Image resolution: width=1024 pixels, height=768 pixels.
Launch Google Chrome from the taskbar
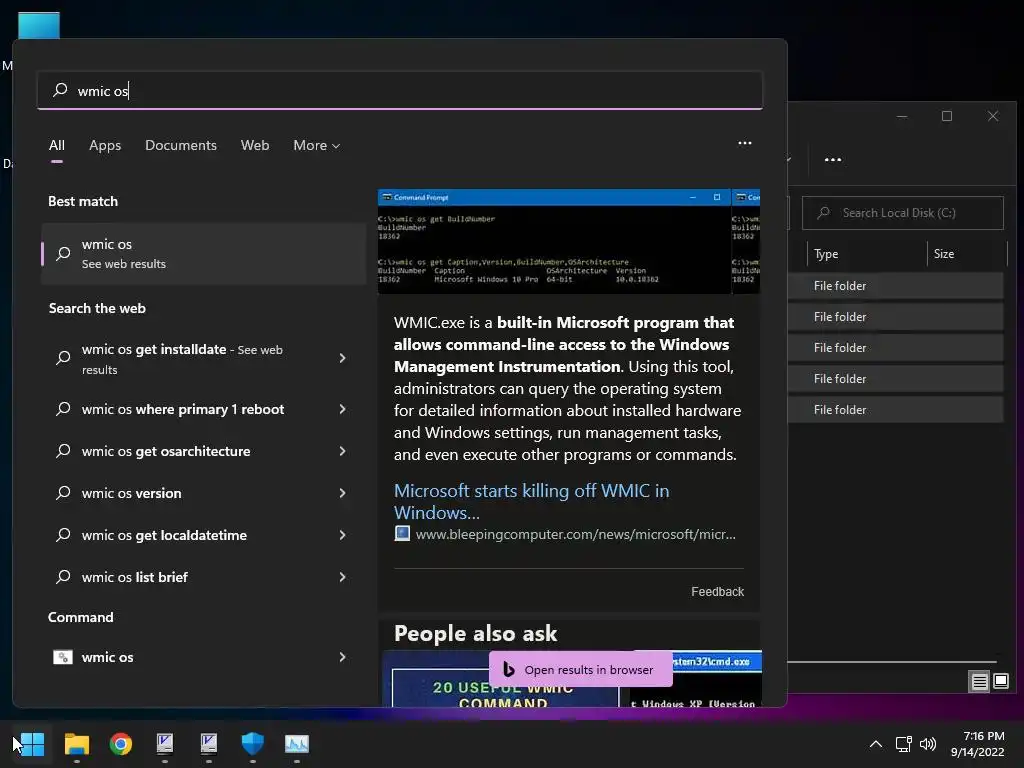pyautogui.click(x=121, y=743)
